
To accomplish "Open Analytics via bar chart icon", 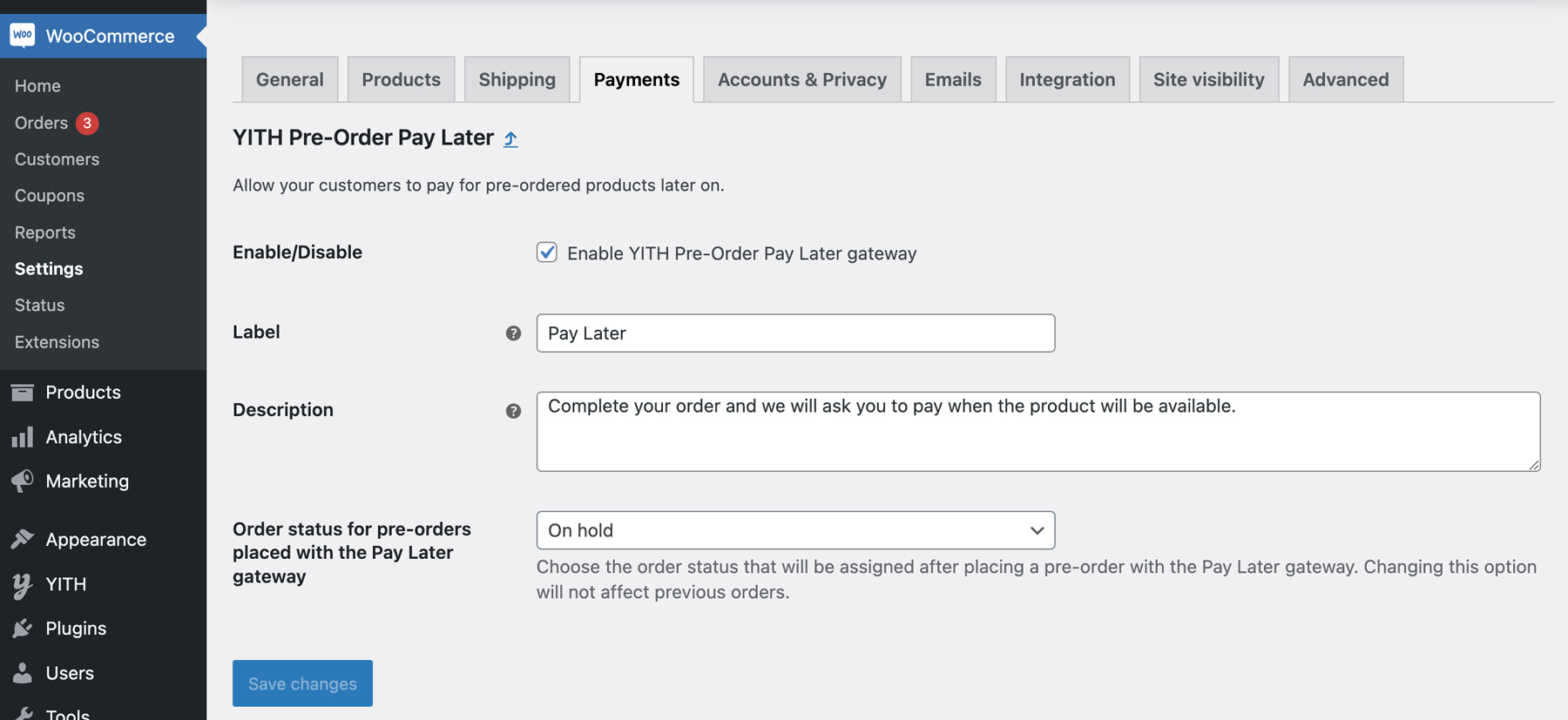I will pos(23,437).
